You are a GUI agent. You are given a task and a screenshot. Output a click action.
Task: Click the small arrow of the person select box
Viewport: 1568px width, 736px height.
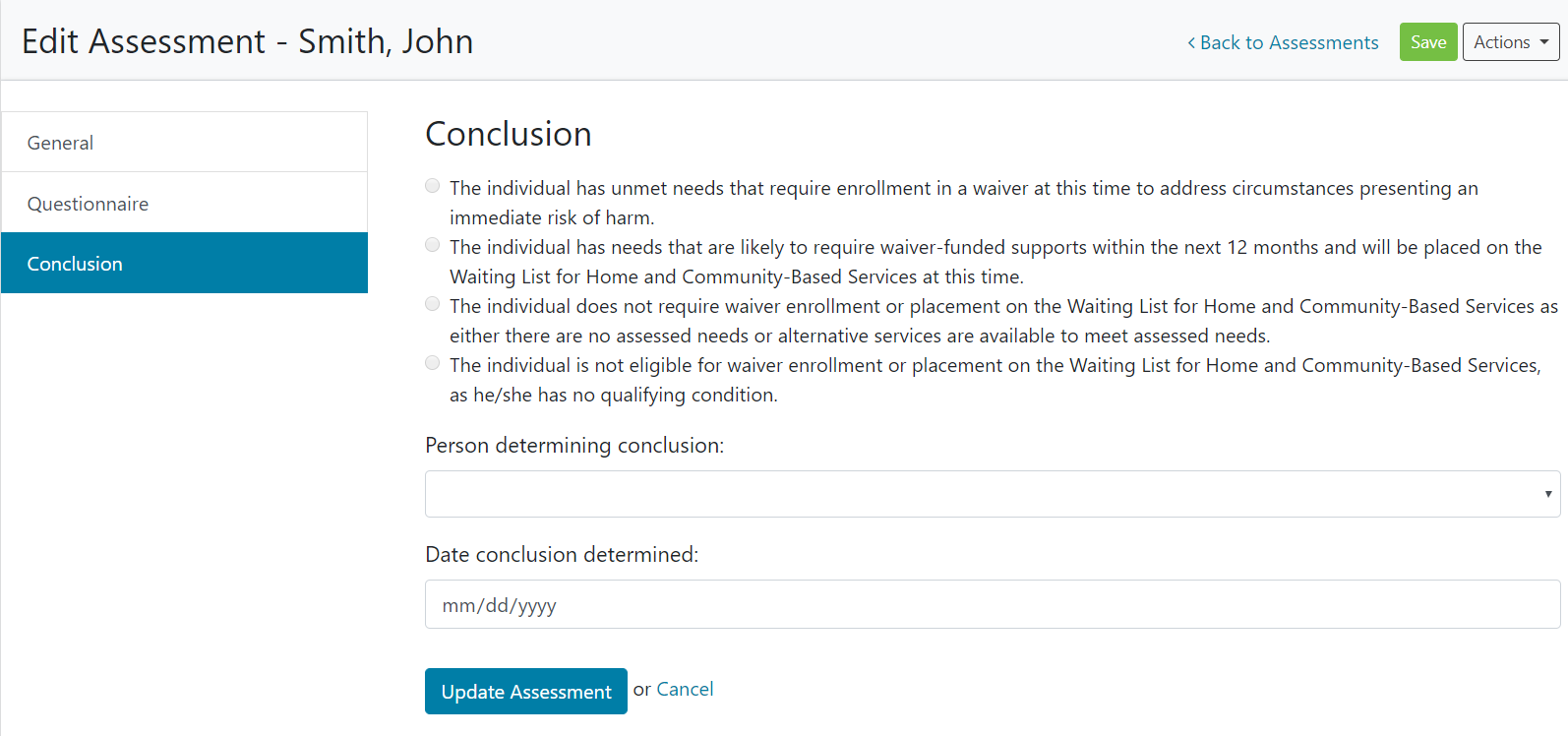1547,494
